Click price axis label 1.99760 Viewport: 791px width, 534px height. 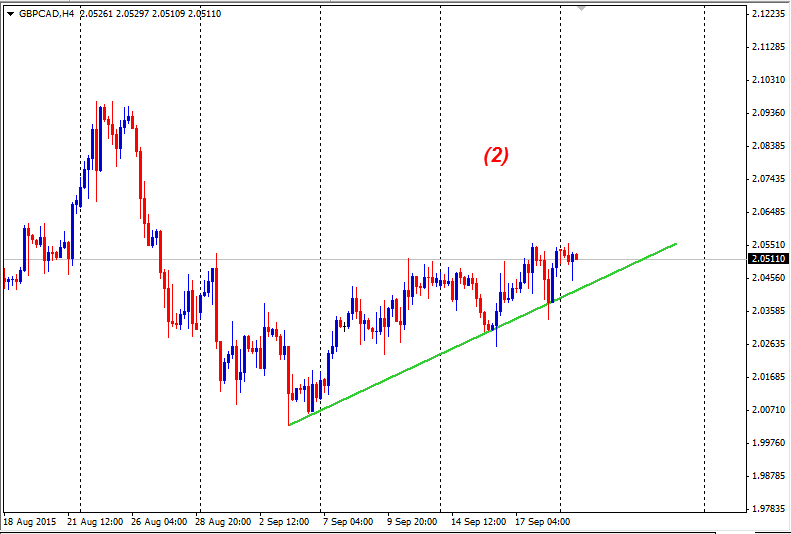coord(768,442)
